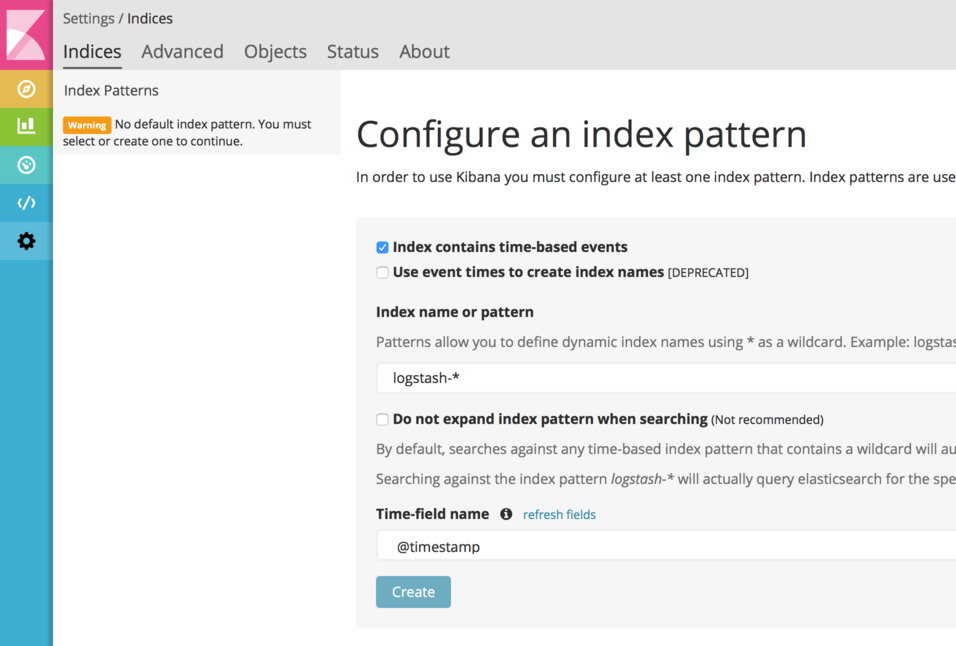Enable Use event times to create index names

[382, 272]
